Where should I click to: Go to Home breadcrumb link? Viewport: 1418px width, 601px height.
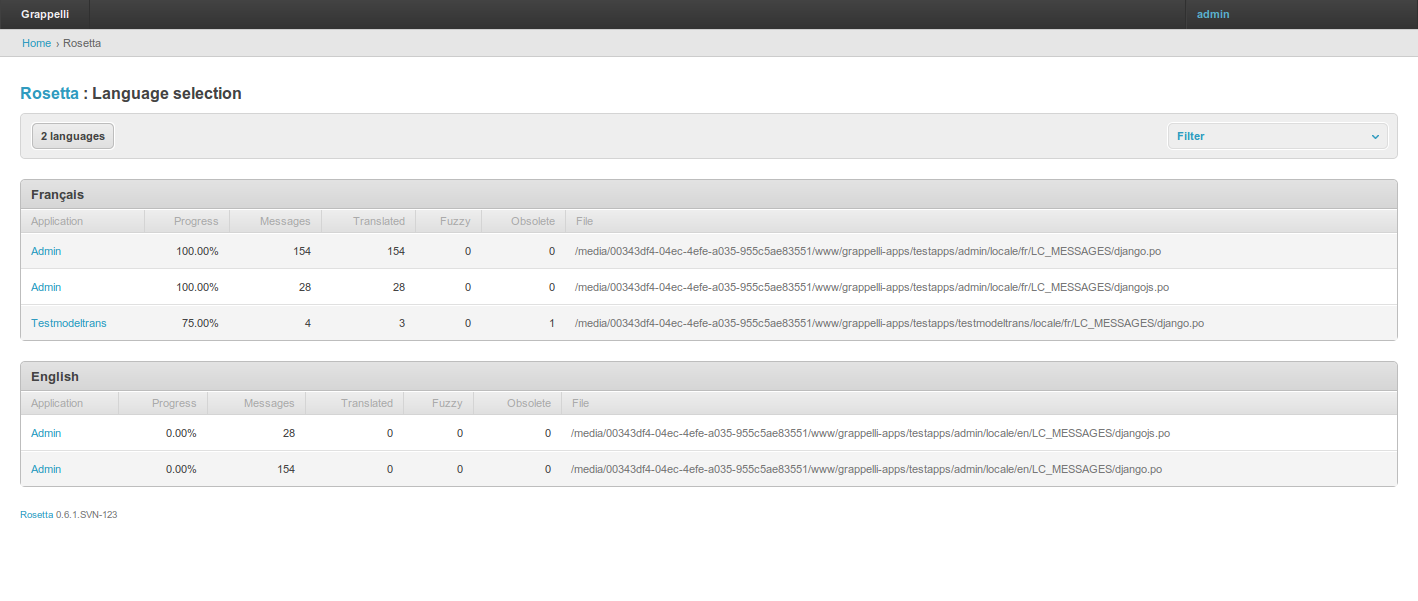pyautogui.click(x=36, y=43)
